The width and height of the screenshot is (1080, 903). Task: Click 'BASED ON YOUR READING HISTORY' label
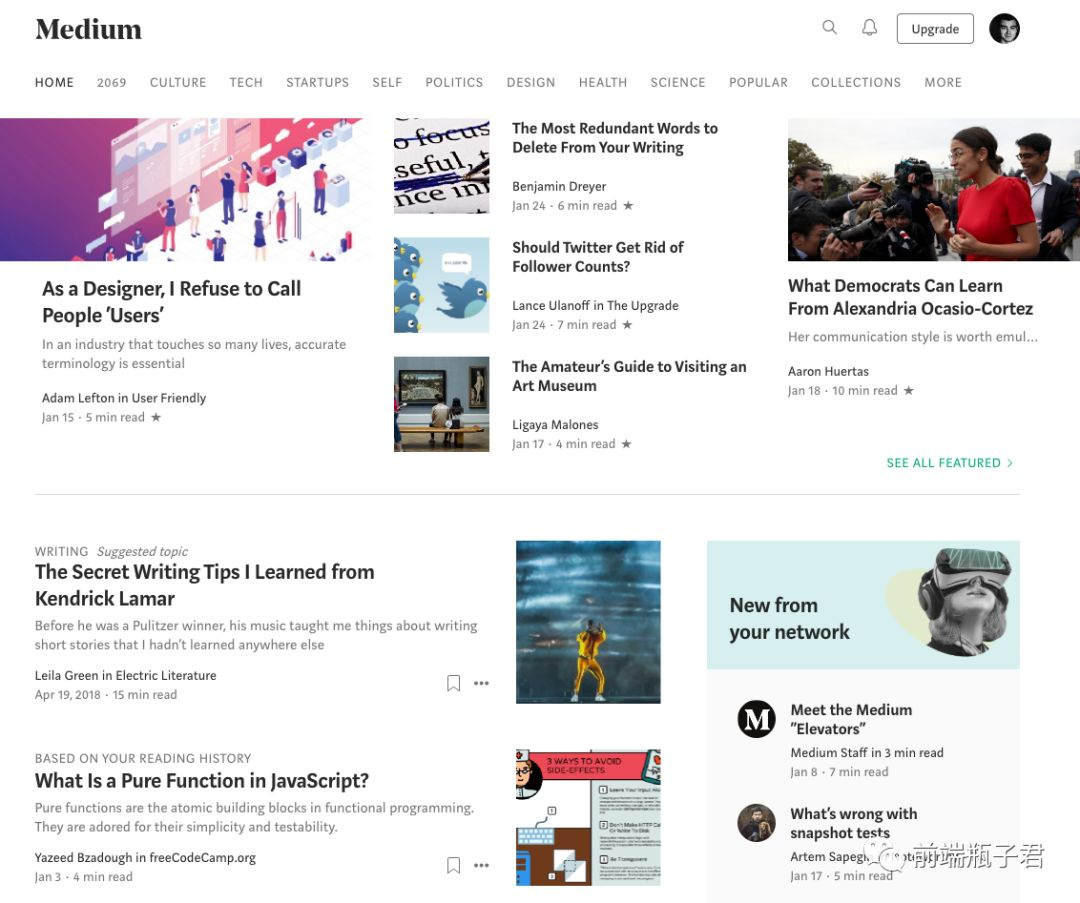pyautogui.click(x=143, y=758)
